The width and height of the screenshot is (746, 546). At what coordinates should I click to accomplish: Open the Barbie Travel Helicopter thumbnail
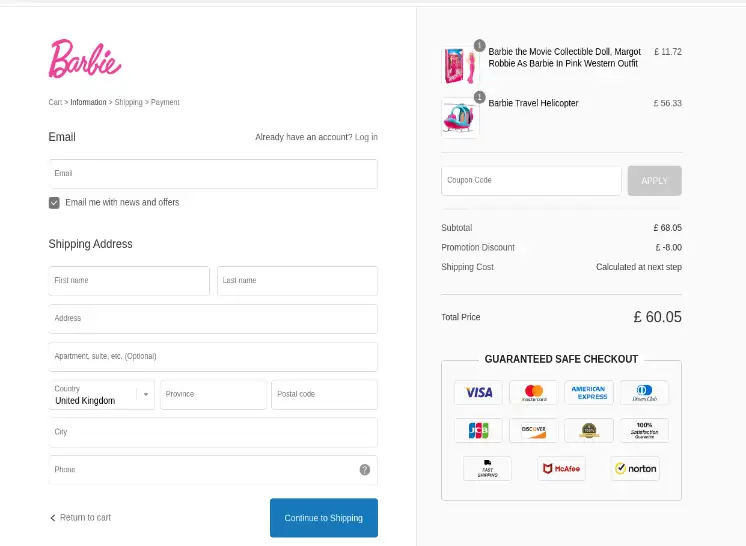click(460, 118)
